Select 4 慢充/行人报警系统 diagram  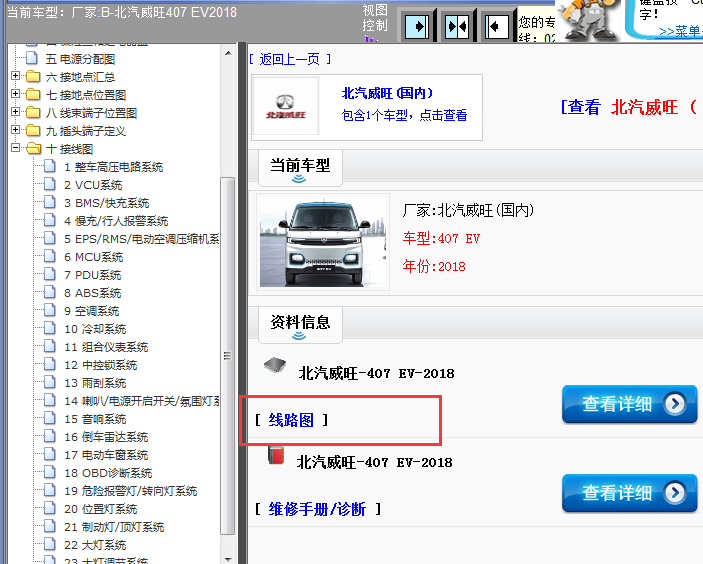click(x=116, y=221)
